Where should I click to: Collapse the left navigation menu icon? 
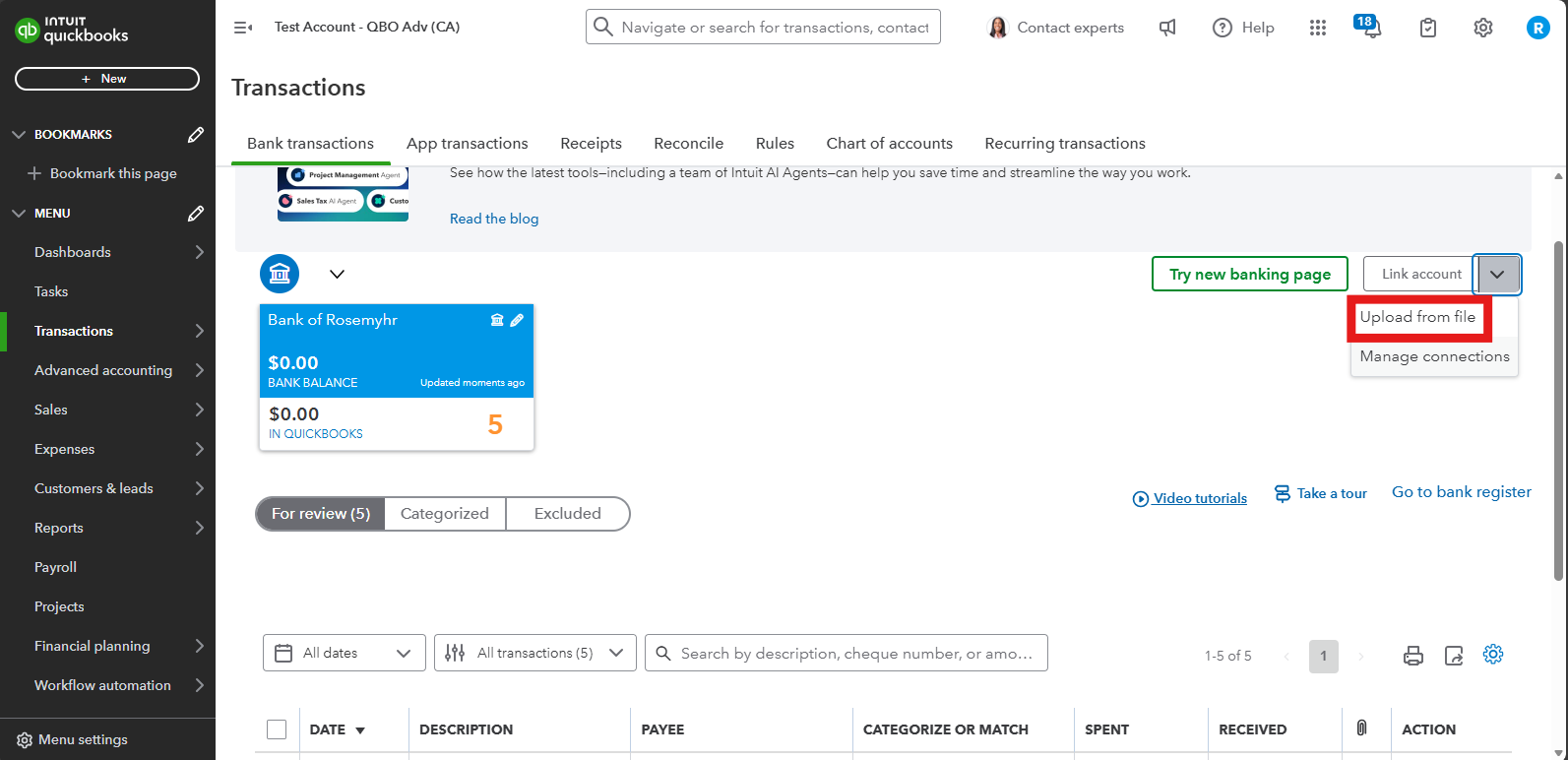click(x=242, y=28)
